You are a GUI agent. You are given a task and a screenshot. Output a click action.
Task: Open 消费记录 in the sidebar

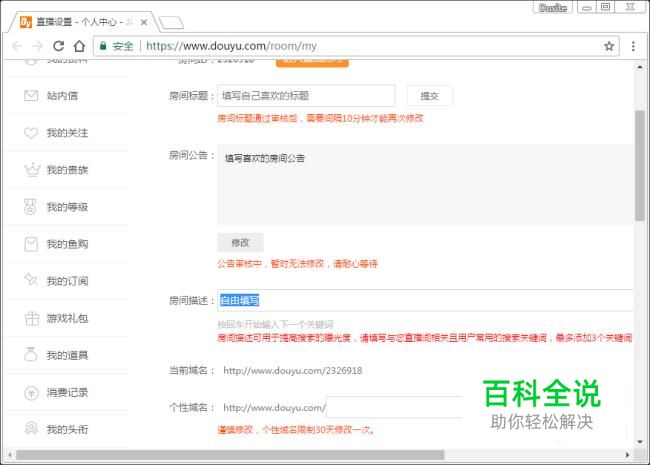(66, 392)
